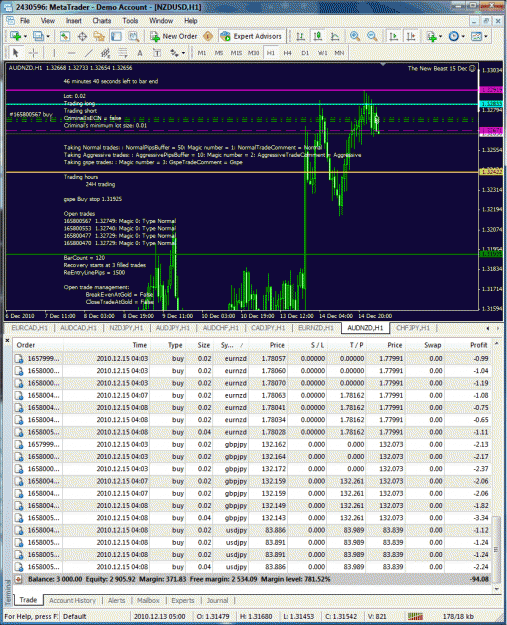Toggle the Data Window crosshair-circle icon

click(82, 36)
